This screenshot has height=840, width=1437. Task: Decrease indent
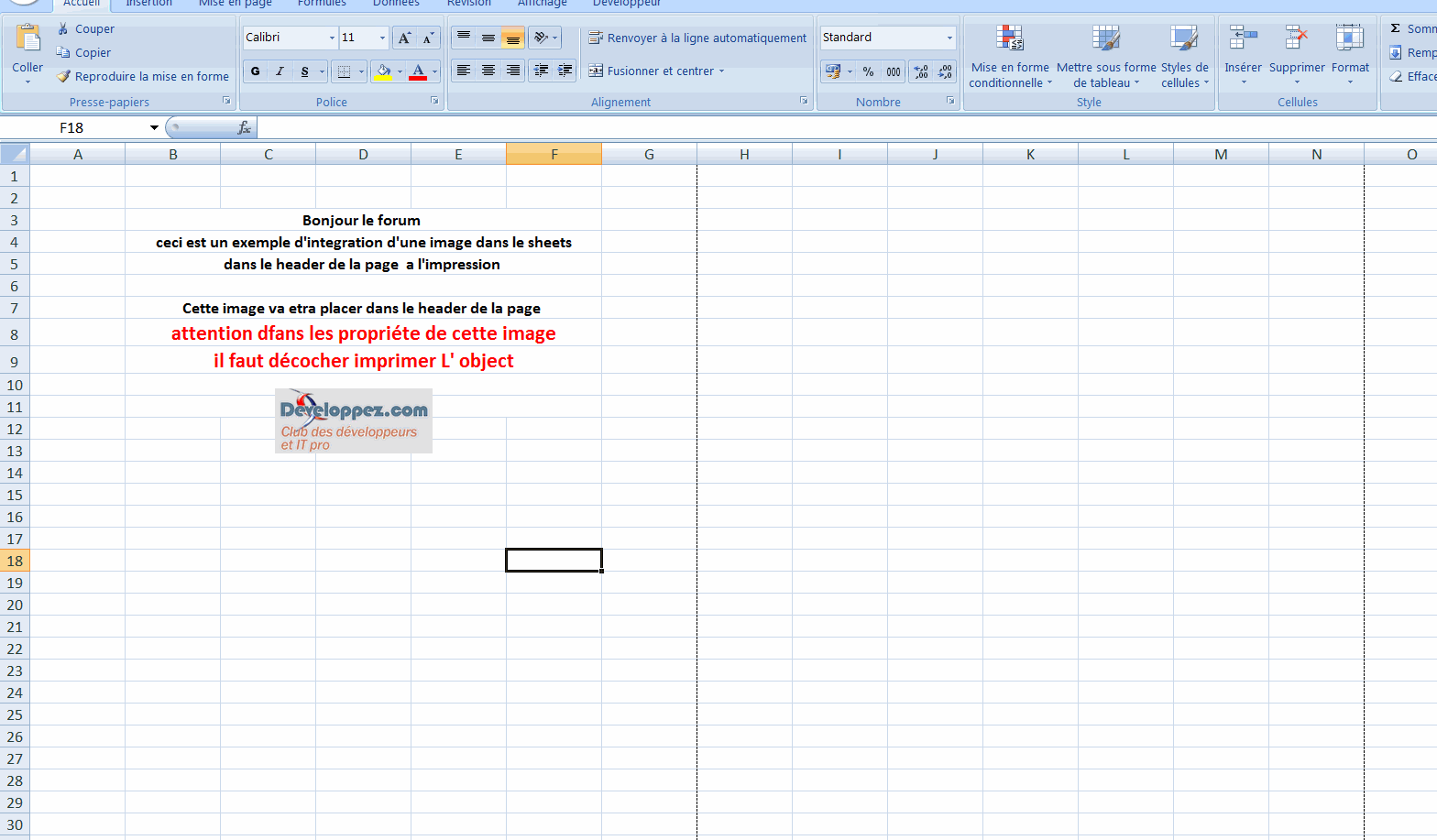pyautogui.click(x=542, y=71)
